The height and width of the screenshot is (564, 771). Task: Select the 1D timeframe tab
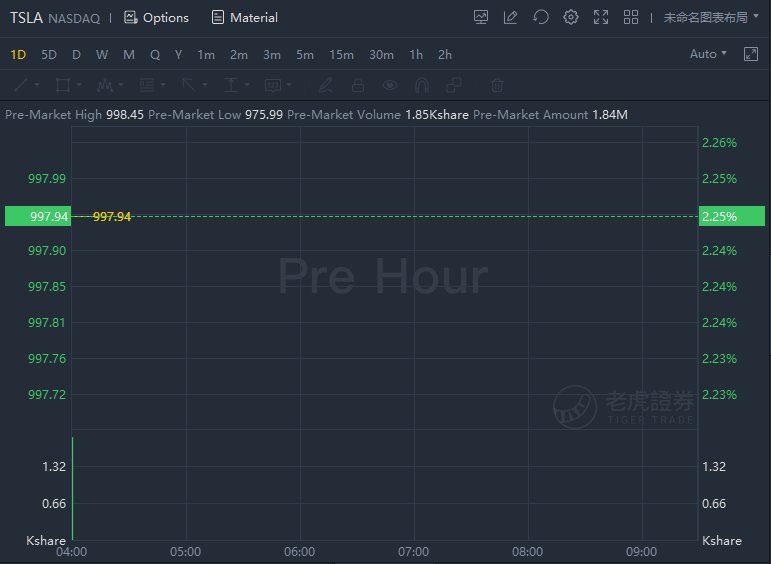coord(18,55)
